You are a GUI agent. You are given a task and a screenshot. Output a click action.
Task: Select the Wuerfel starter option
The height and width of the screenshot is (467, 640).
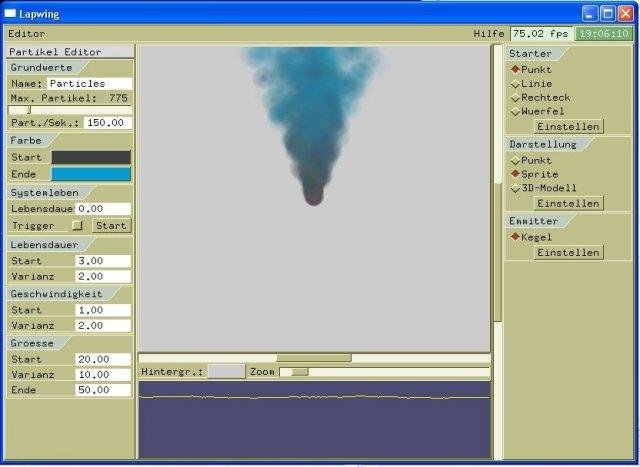coord(516,112)
